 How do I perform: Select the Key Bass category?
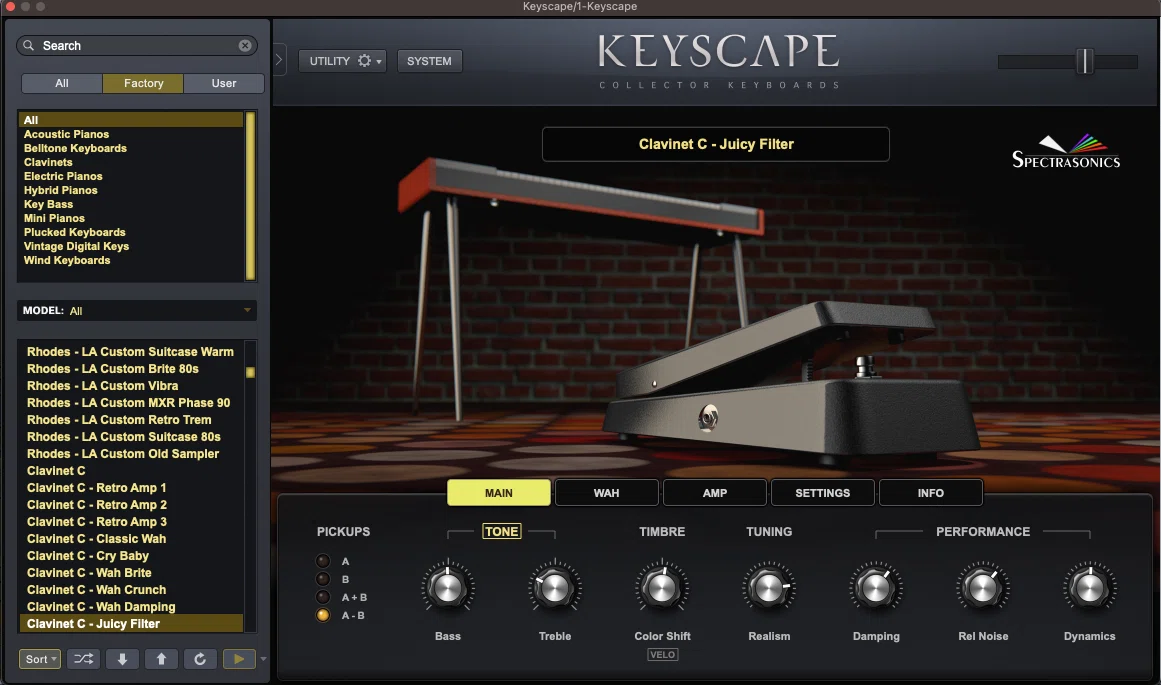[48, 204]
